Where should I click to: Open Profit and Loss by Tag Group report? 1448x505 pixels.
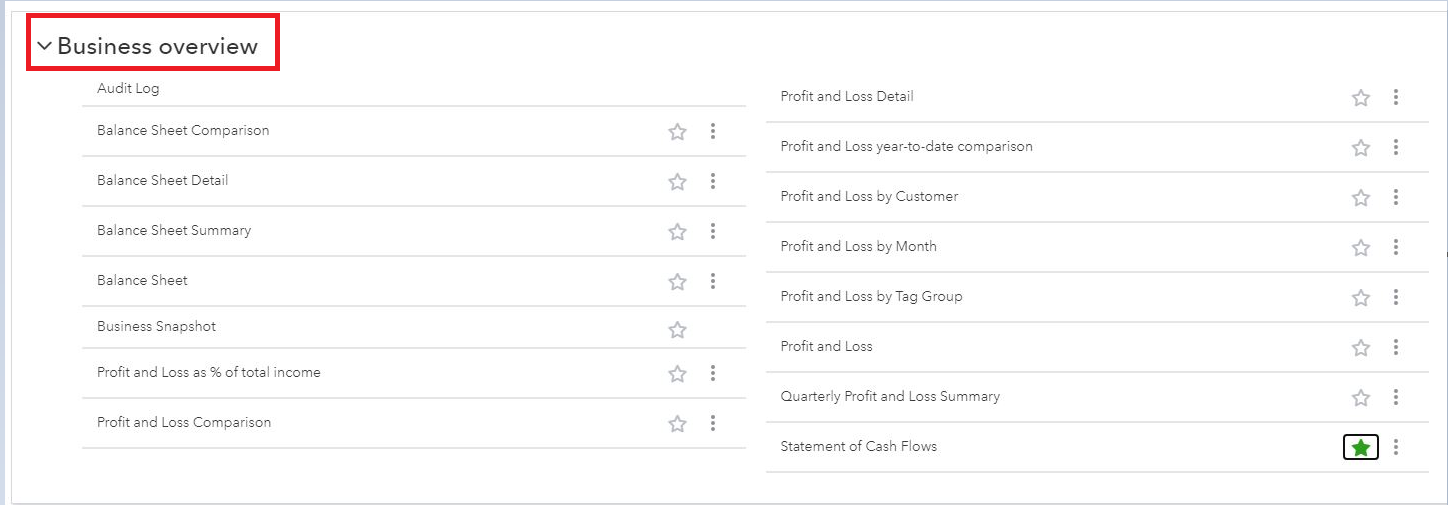pyautogui.click(x=871, y=296)
